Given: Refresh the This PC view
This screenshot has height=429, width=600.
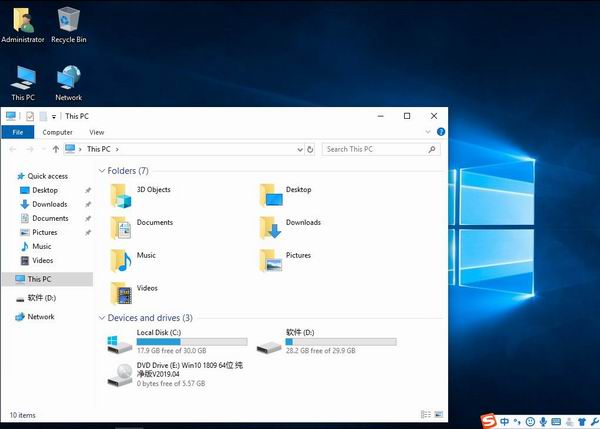Looking at the screenshot, I should 310,150.
